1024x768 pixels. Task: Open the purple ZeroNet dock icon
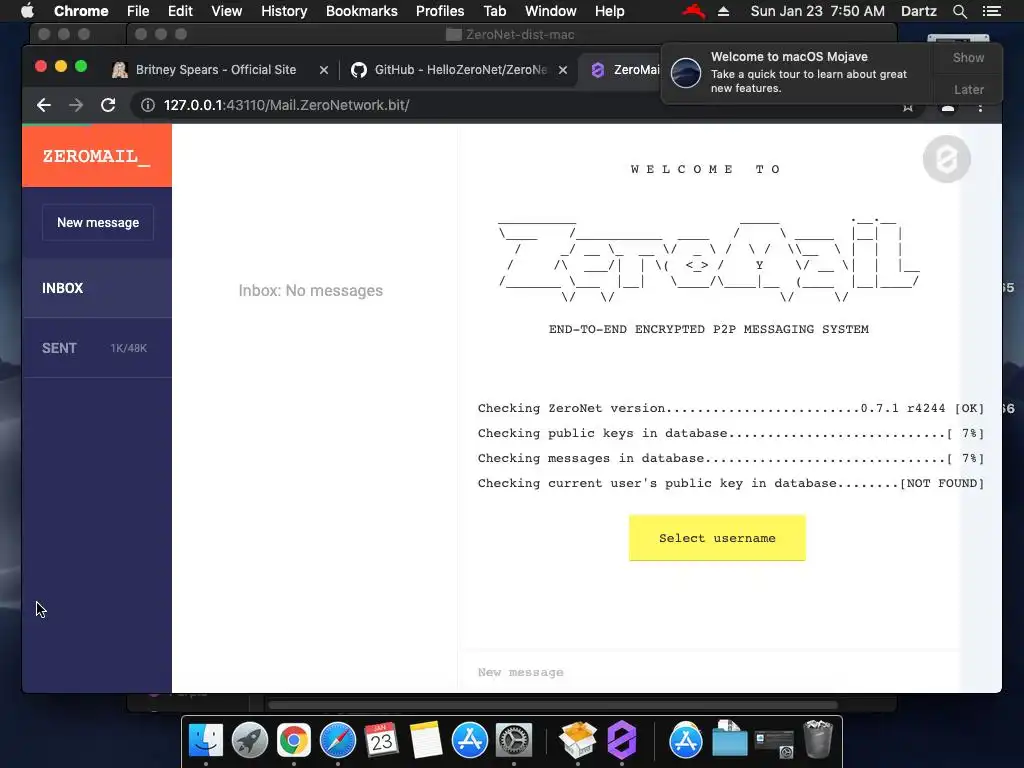(x=622, y=741)
